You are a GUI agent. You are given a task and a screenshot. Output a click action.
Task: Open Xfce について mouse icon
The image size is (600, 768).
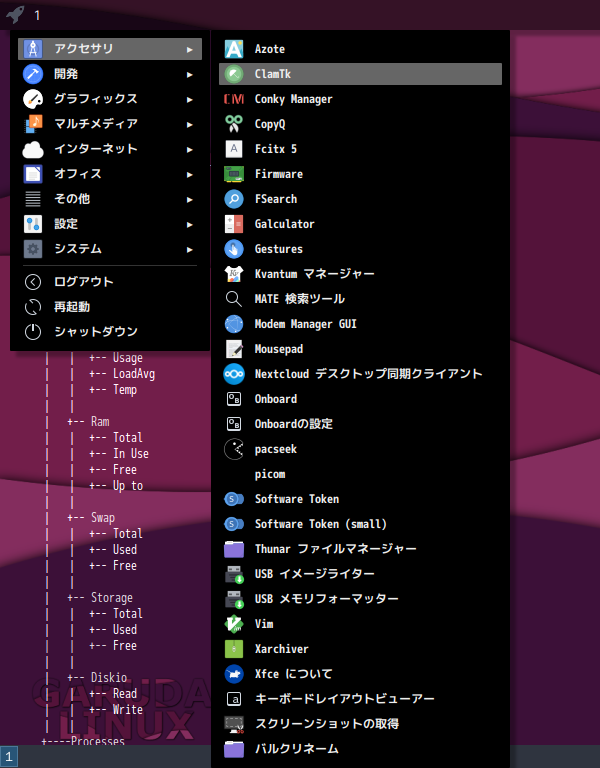click(x=234, y=674)
